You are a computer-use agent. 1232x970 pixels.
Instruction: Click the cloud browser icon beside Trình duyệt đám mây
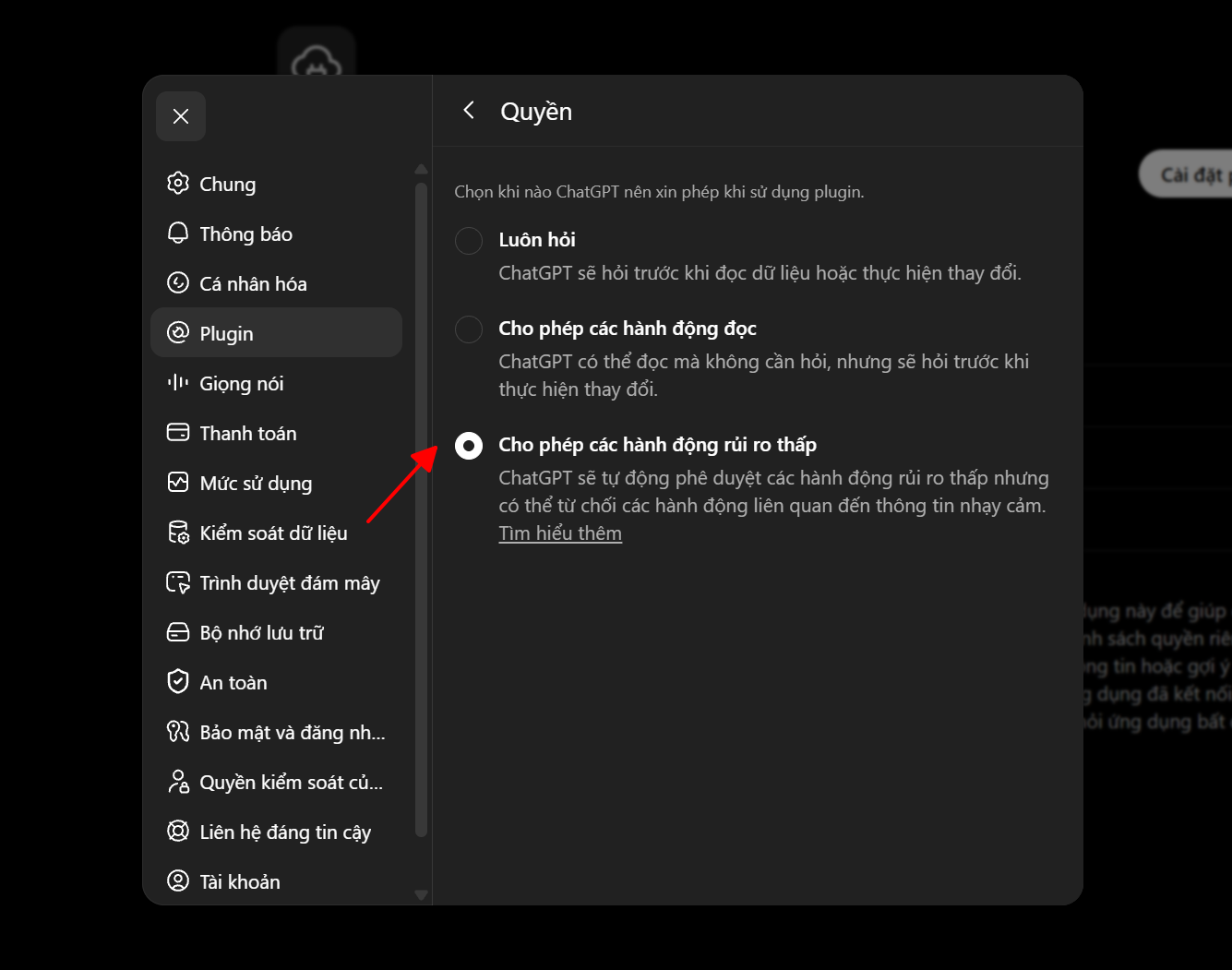coord(178,582)
